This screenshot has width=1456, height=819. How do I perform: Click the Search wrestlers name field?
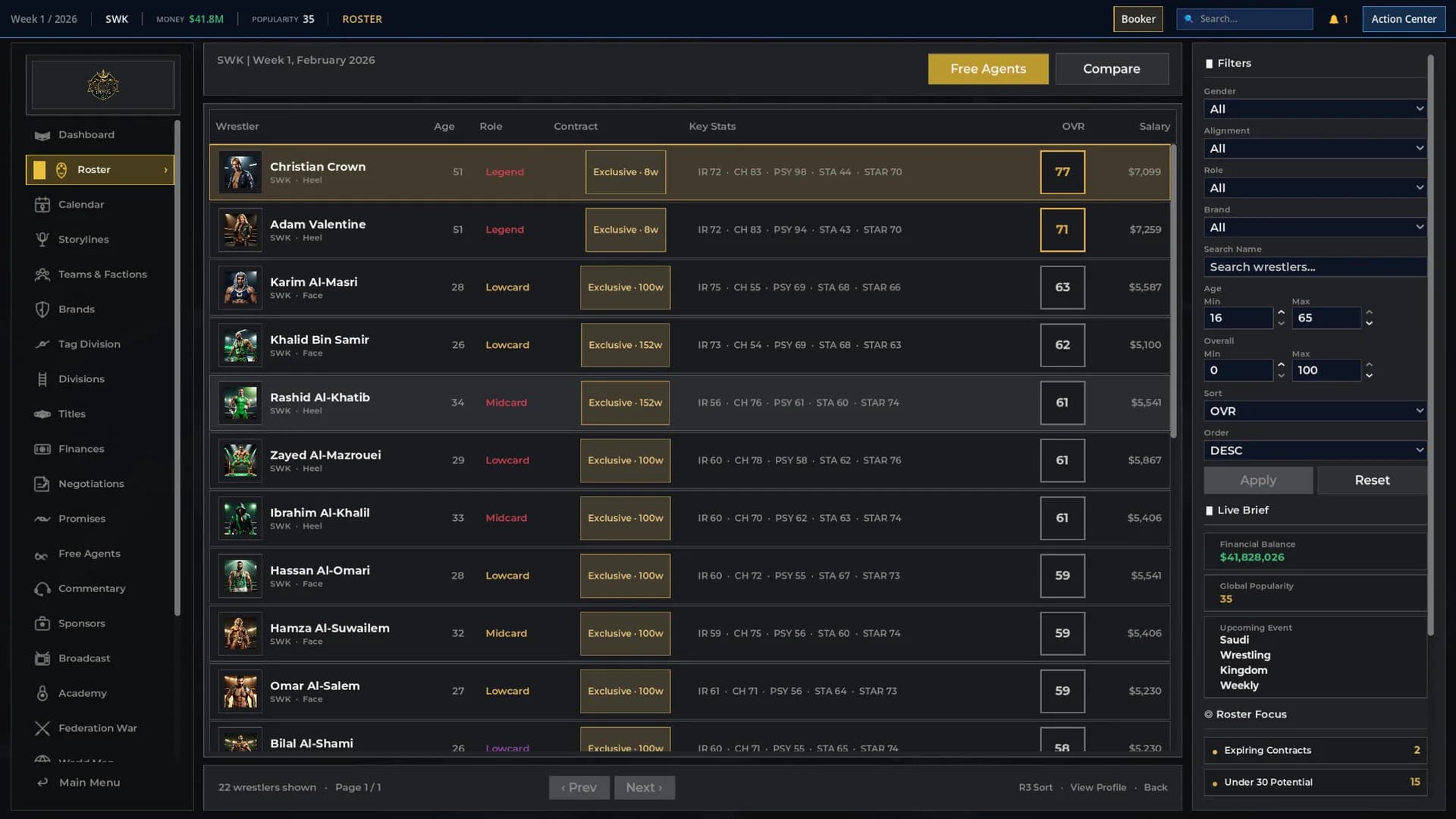[x=1314, y=267]
